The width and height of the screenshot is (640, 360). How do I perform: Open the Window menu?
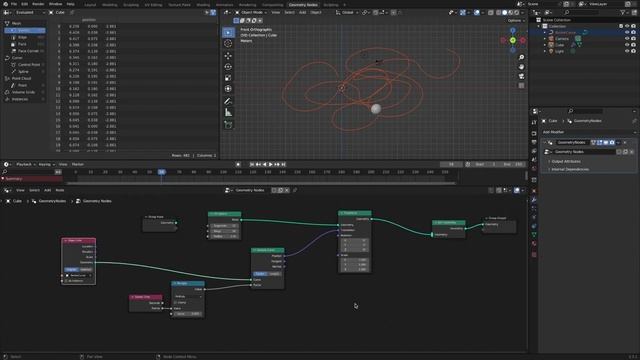click(x=55, y=4)
